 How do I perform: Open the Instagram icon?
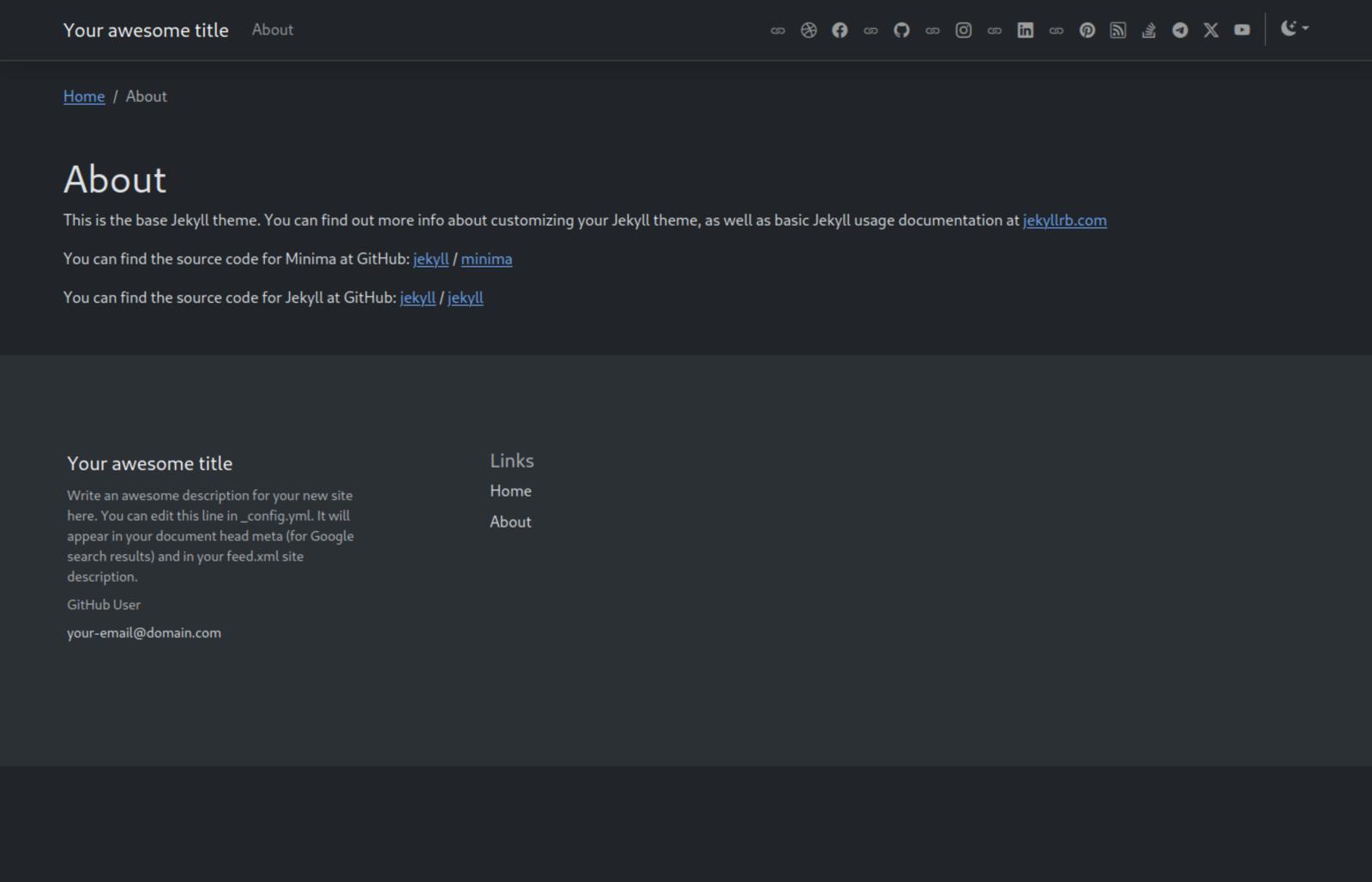[x=963, y=30]
